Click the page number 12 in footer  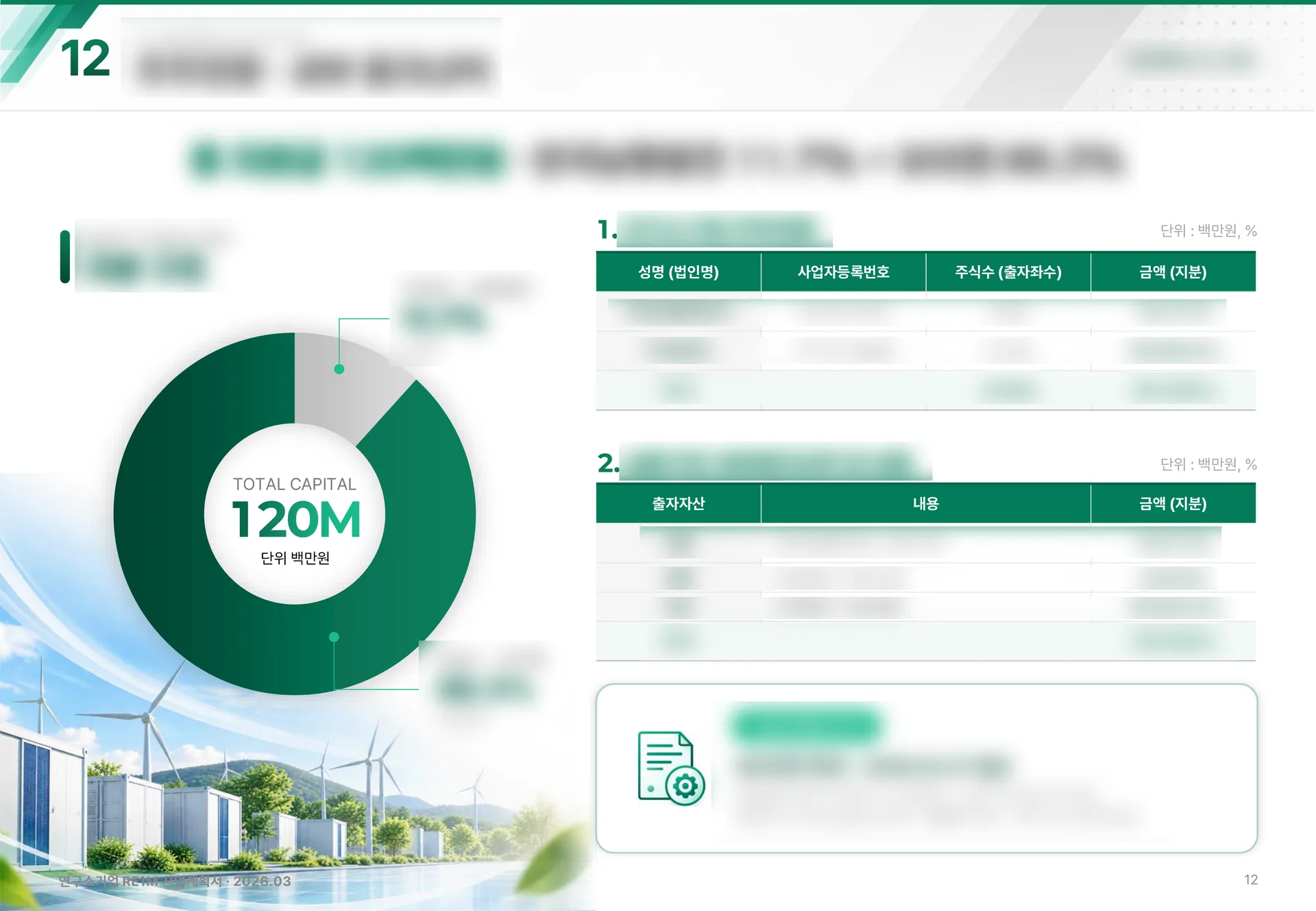1251,879
